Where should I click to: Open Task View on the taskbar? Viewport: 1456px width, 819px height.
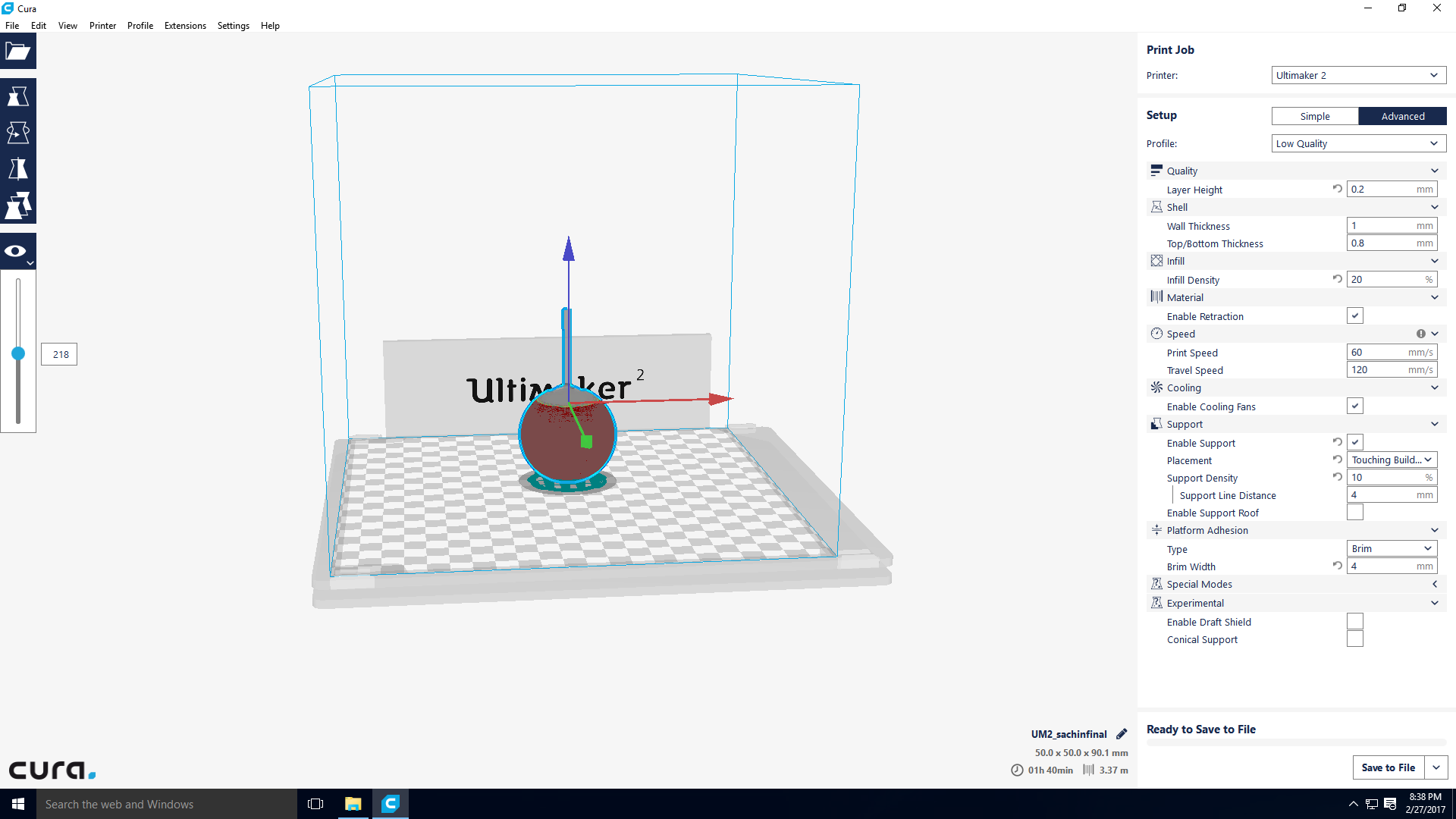click(x=315, y=804)
